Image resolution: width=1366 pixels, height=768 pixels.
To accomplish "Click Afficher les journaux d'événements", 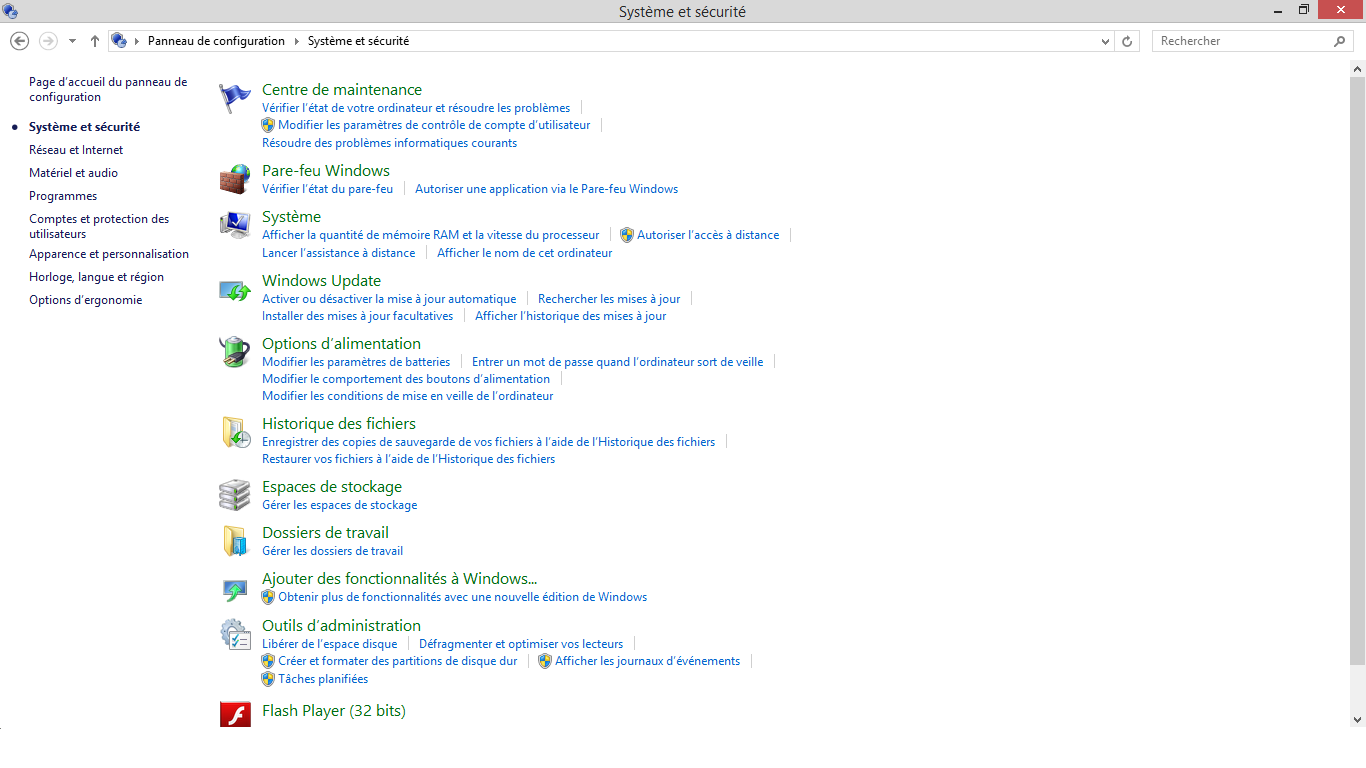I will (x=647, y=661).
